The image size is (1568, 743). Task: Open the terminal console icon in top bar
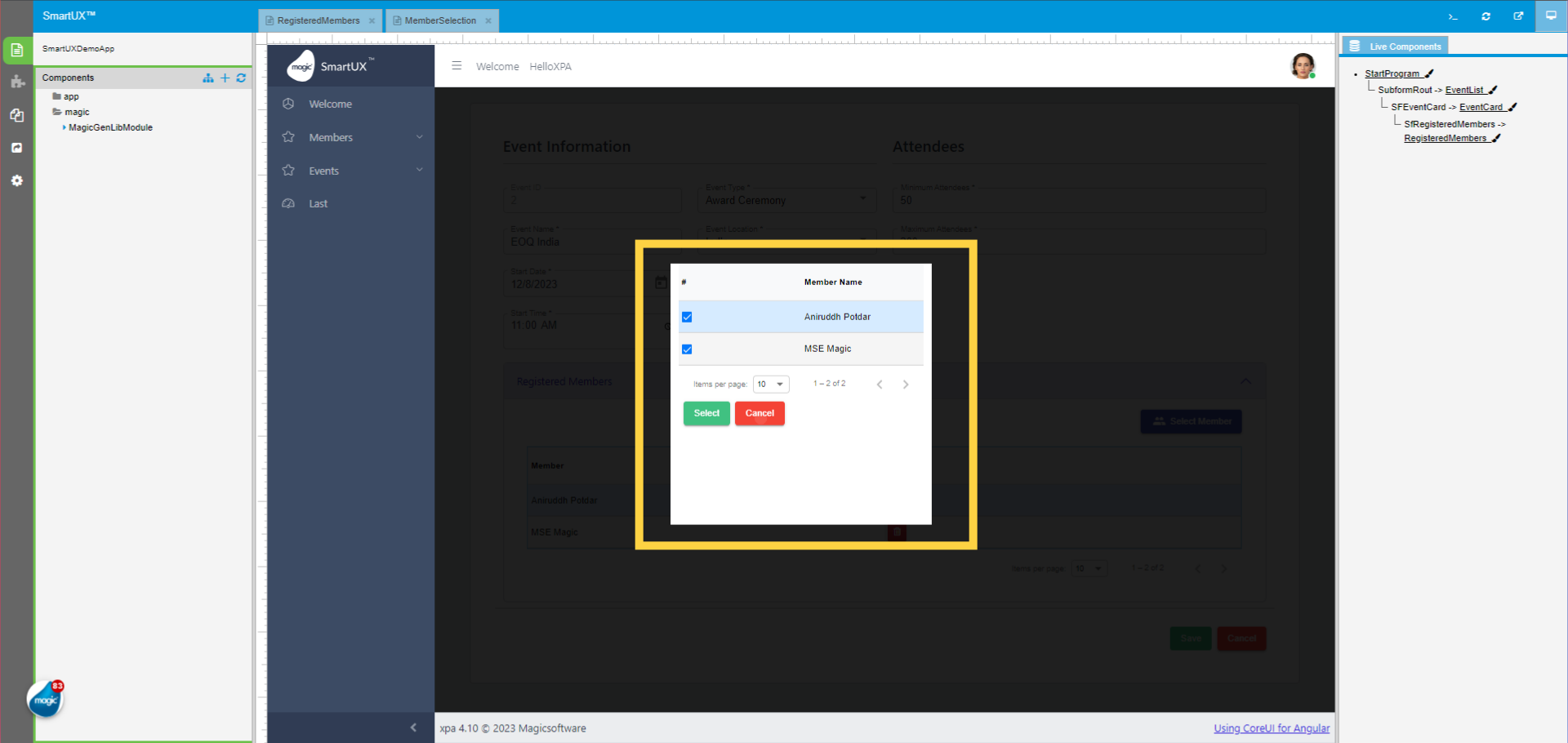1453,16
